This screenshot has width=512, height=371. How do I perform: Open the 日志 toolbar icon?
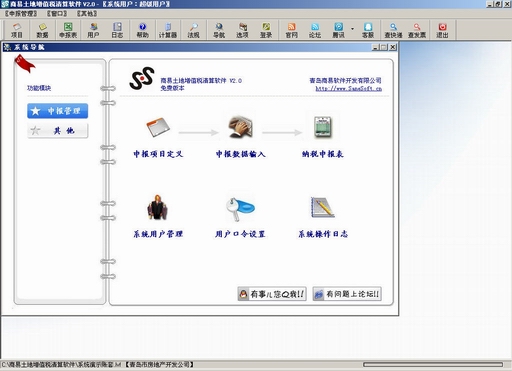tap(117, 30)
